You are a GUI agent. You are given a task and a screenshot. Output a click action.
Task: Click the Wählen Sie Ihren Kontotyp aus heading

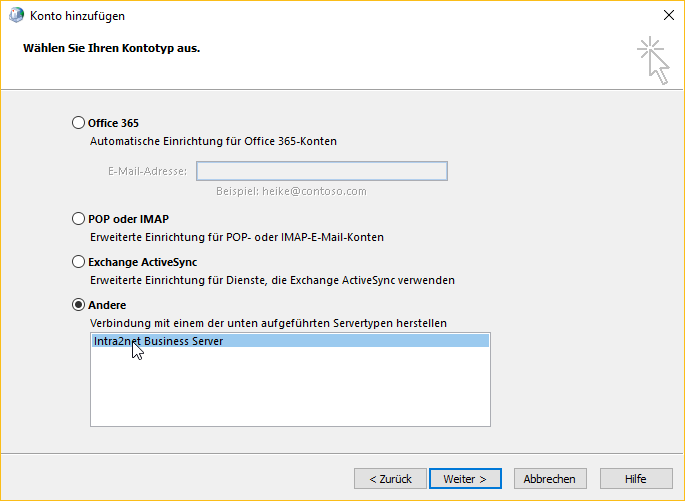111,48
